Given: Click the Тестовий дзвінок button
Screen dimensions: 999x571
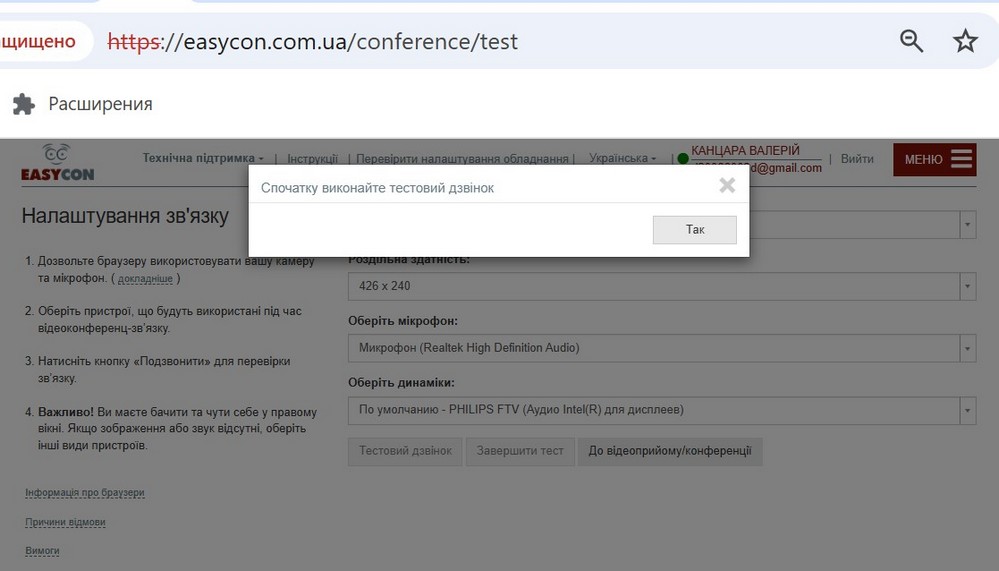Looking at the screenshot, I should pos(405,451).
